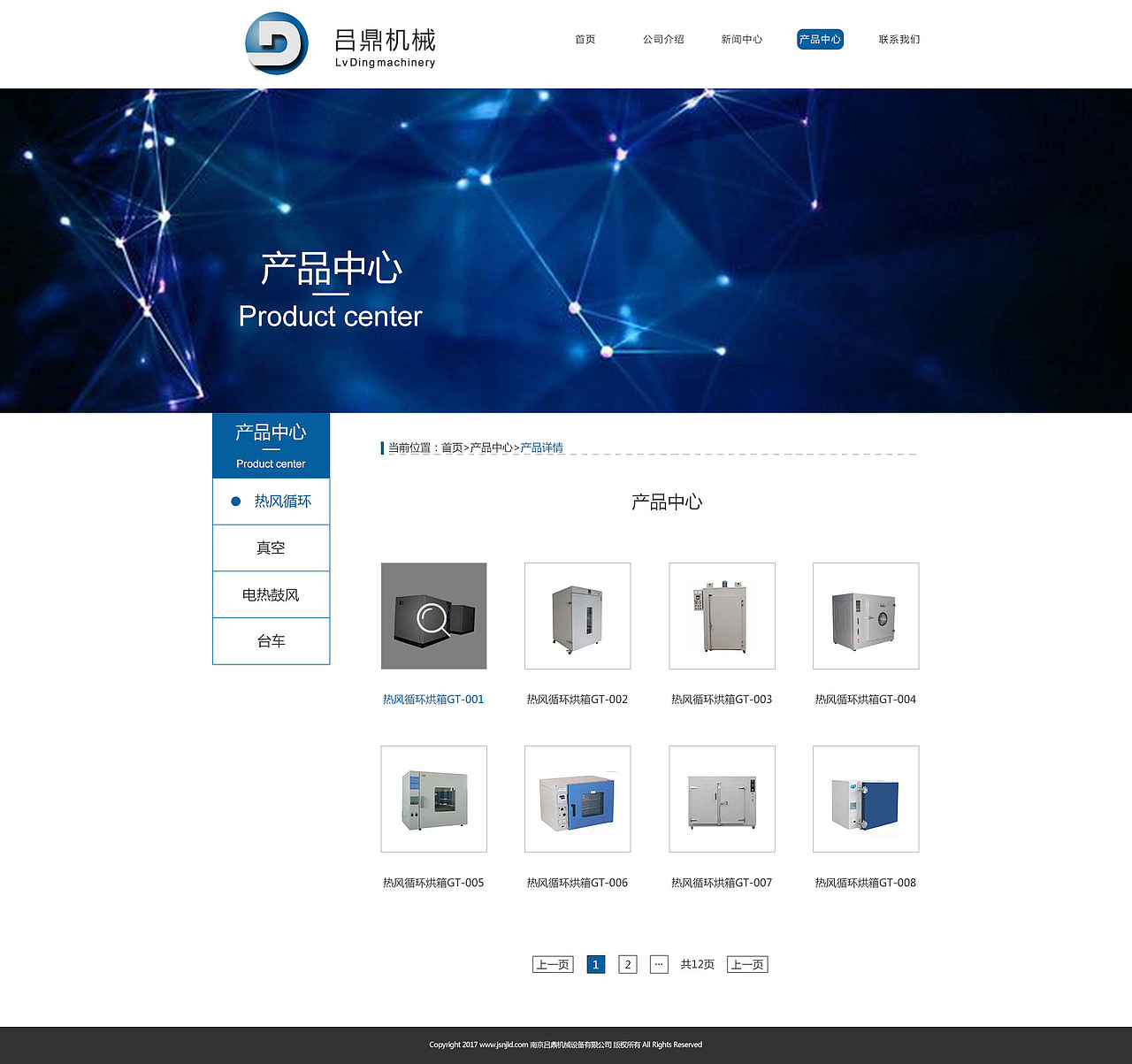Select 真空 category in sidebar
Viewport: 1132px width, 1064px height.
tap(271, 548)
